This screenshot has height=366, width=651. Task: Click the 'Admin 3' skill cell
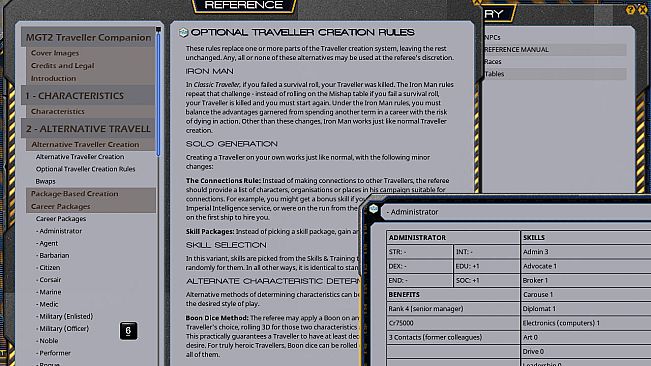pos(586,252)
